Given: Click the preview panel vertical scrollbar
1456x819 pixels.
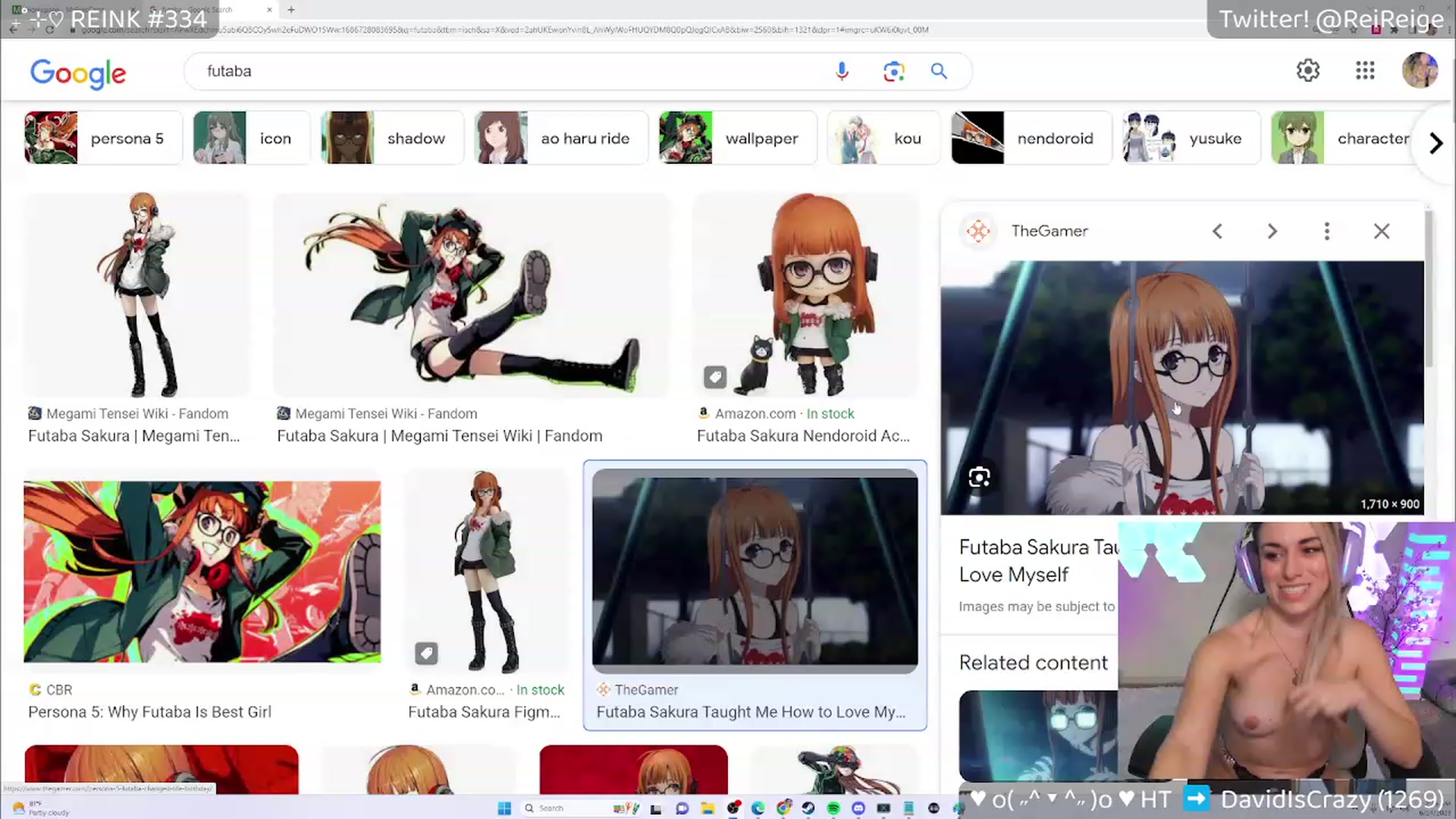Looking at the screenshot, I should pos(1429,288).
